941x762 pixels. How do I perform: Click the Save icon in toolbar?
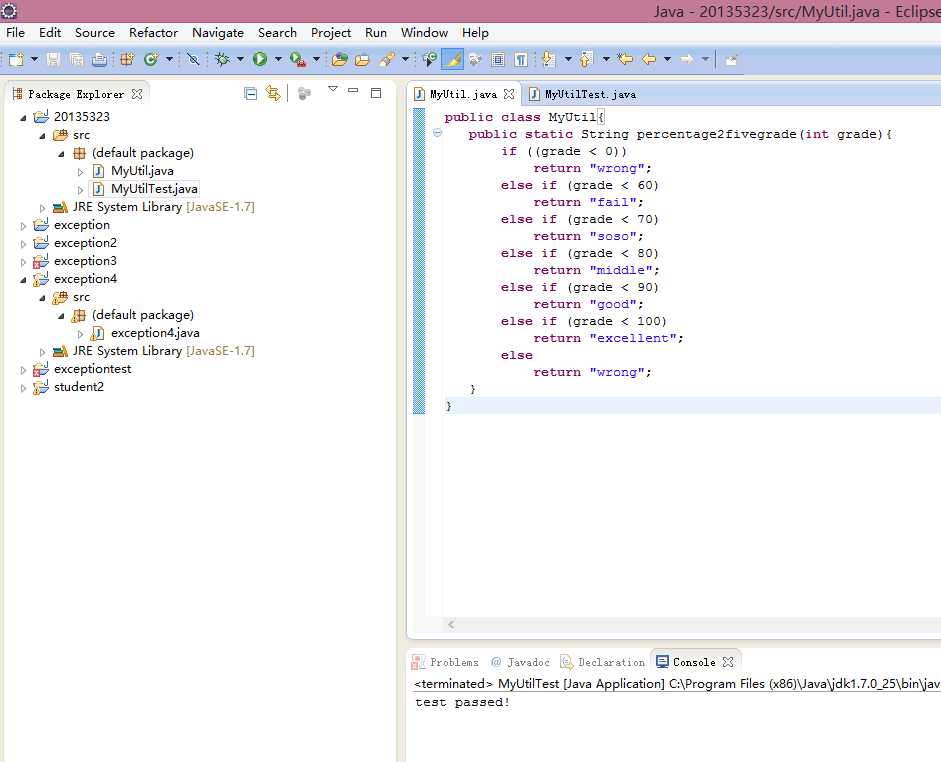pos(53,59)
